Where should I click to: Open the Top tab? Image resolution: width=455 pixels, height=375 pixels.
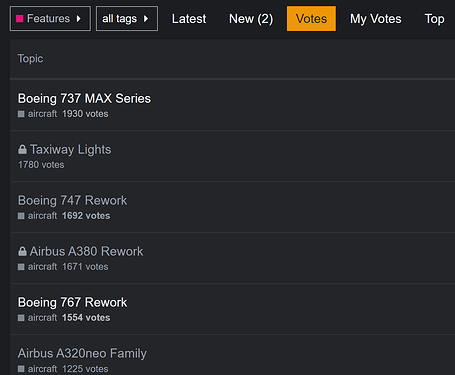tap(434, 19)
